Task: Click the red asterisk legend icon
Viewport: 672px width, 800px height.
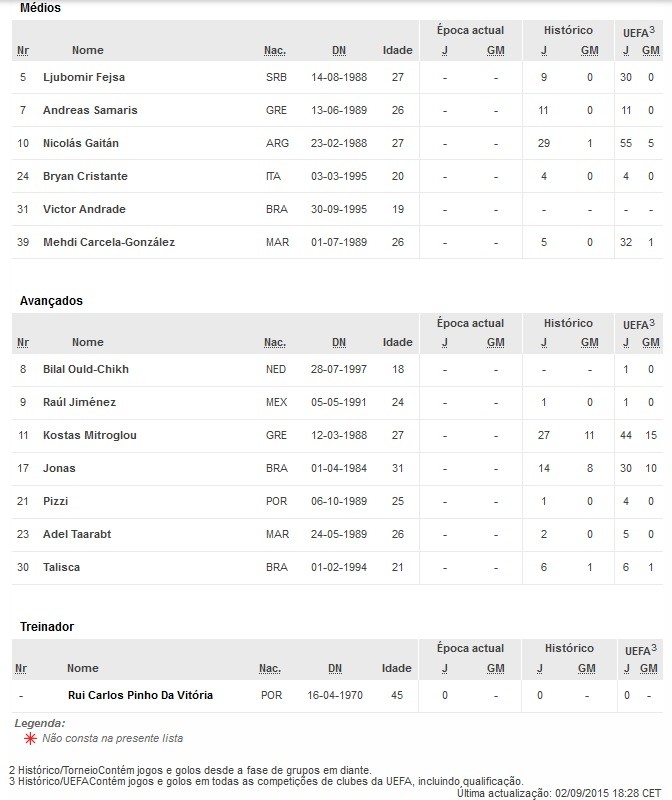Action: 27,738
